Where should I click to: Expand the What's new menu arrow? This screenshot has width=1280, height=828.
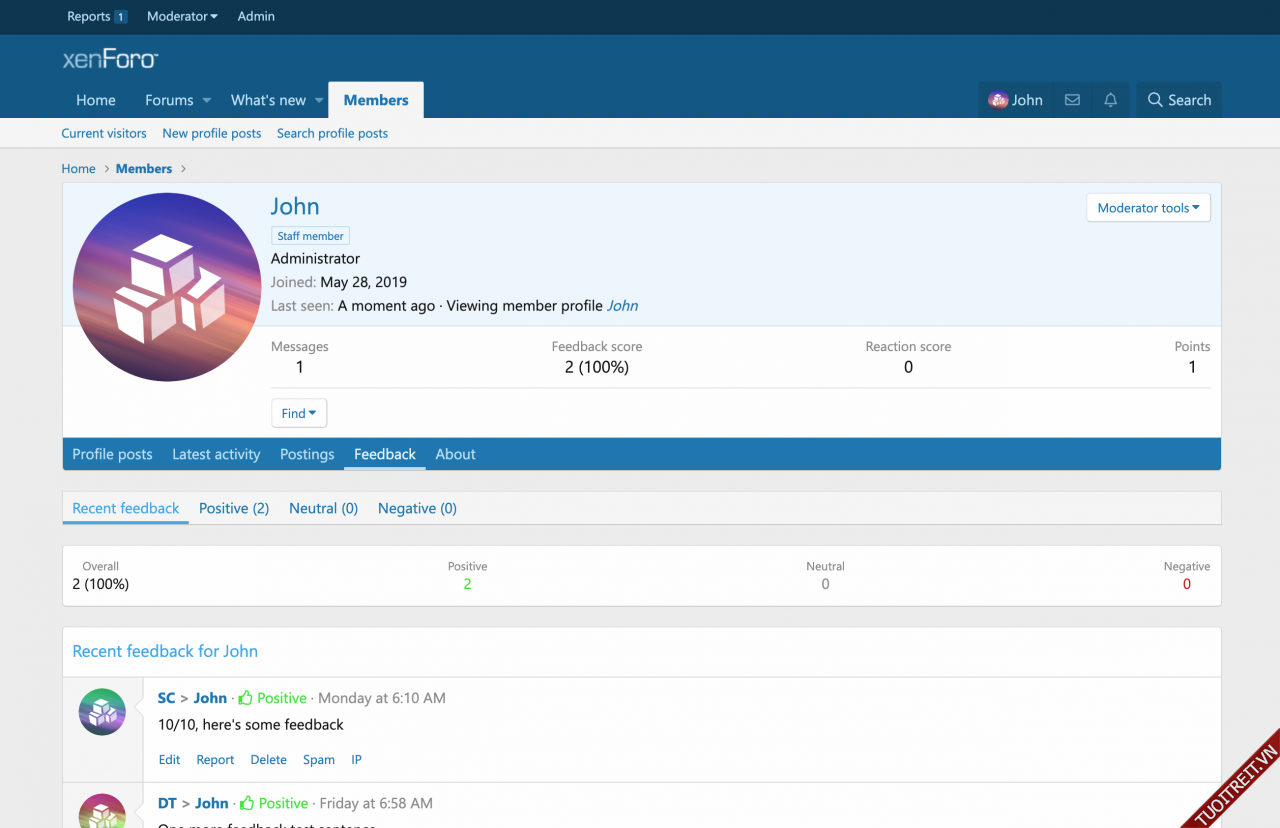(x=319, y=100)
